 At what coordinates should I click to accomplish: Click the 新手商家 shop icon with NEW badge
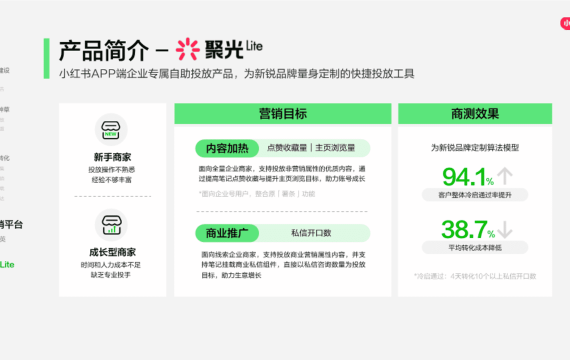coord(111,130)
